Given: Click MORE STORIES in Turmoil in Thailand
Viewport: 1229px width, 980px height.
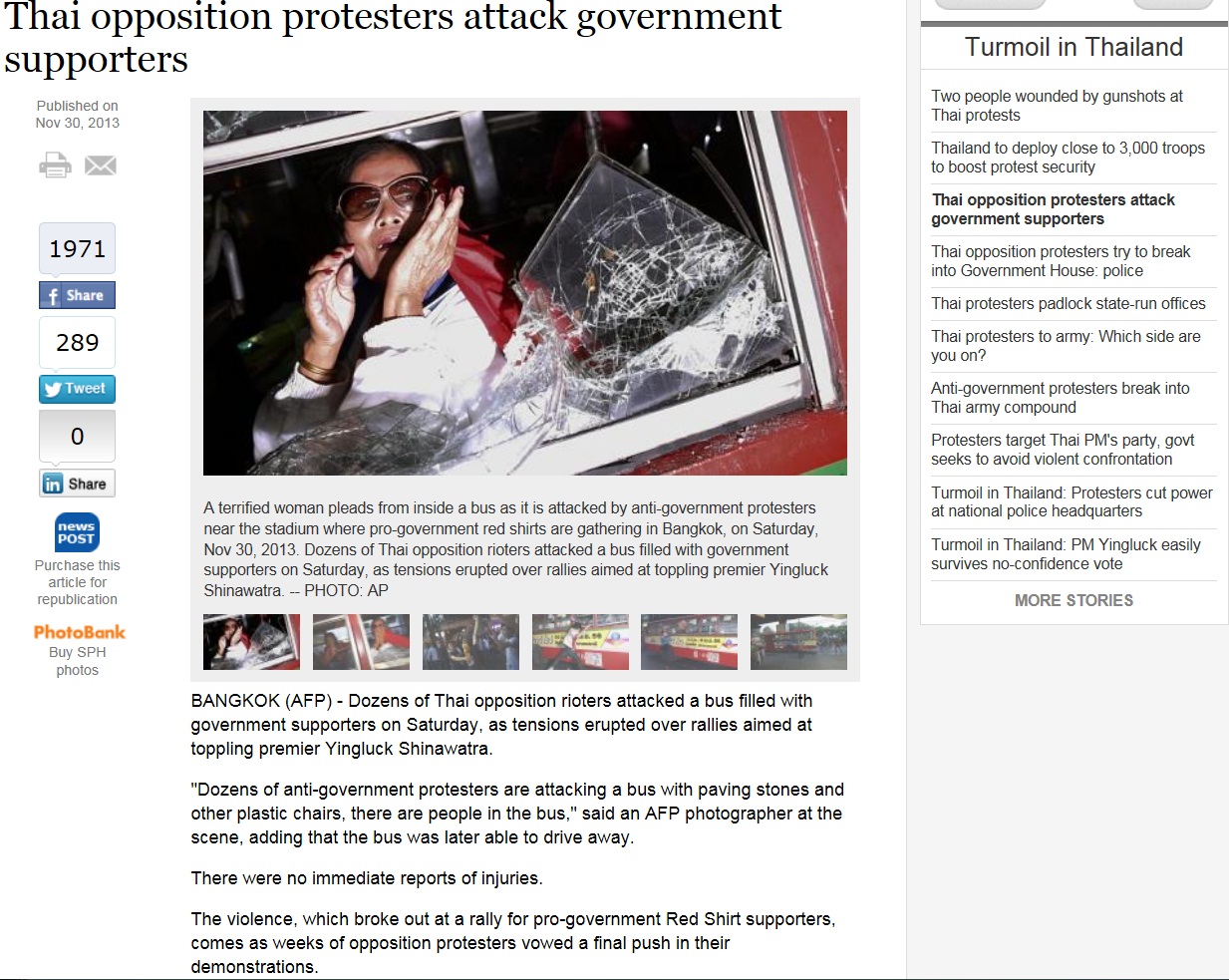Looking at the screenshot, I should [1074, 600].
